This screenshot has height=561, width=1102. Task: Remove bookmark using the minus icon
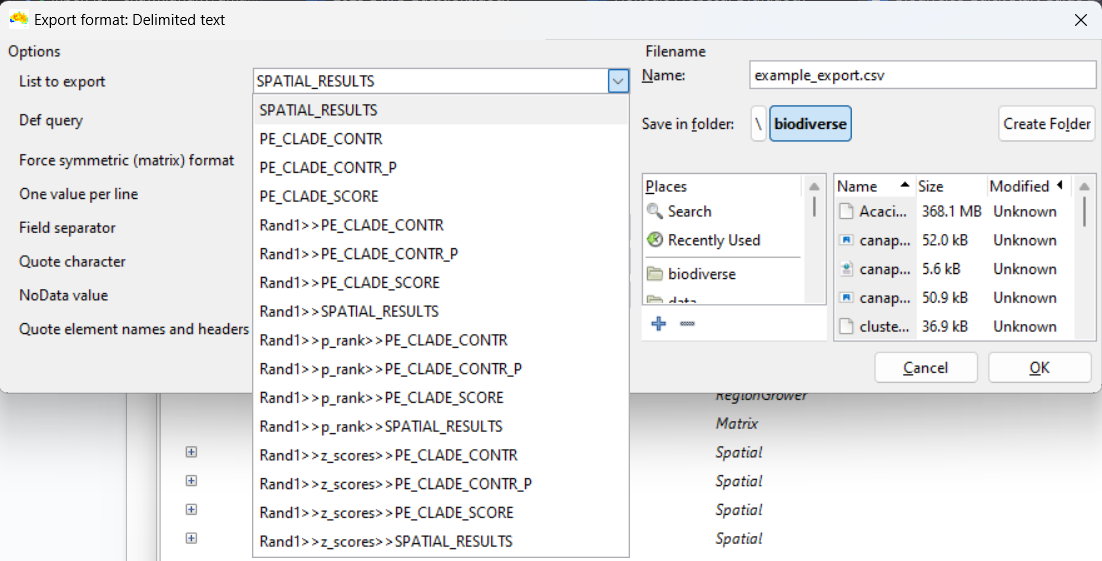tap(687, 324)
